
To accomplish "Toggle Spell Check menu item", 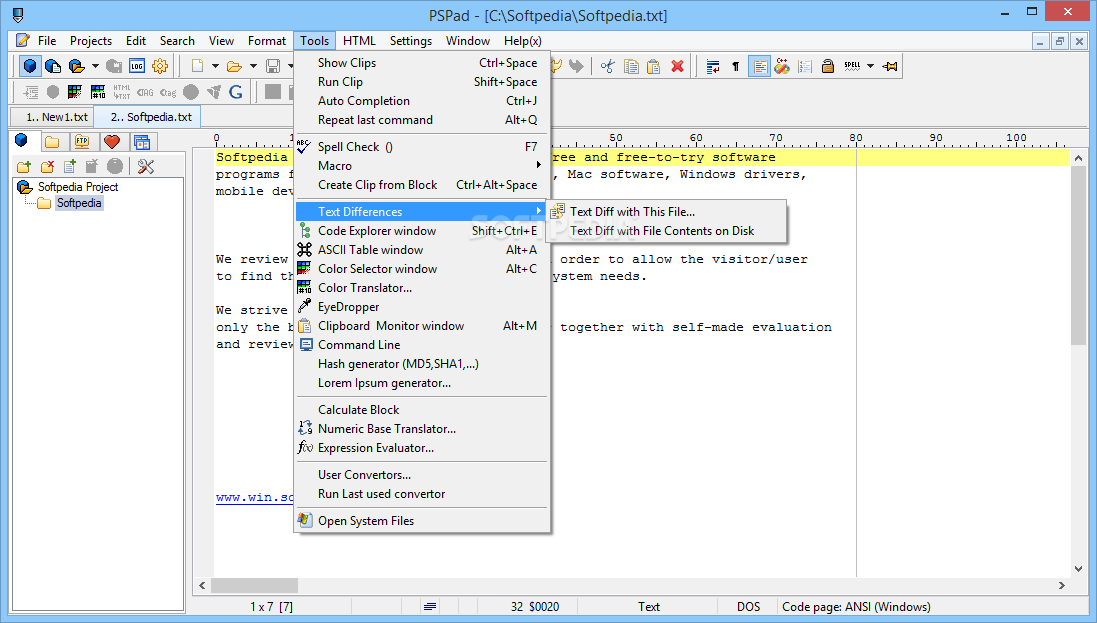I will pos(423,147).
